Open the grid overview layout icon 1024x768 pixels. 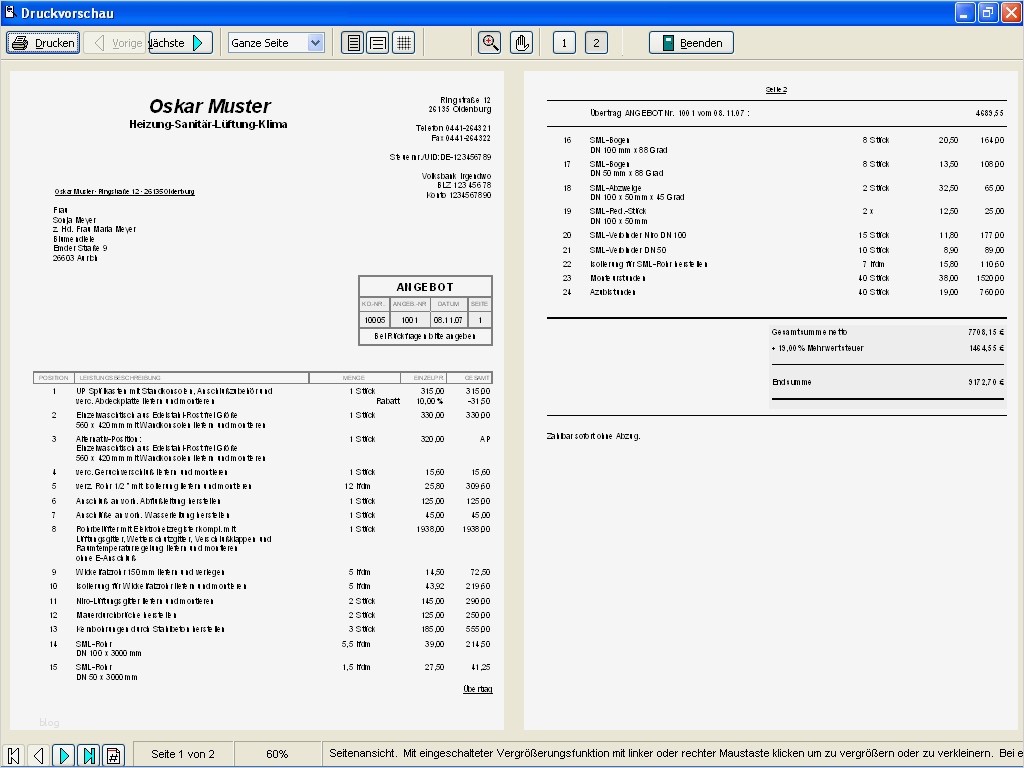tap(404, 42)
